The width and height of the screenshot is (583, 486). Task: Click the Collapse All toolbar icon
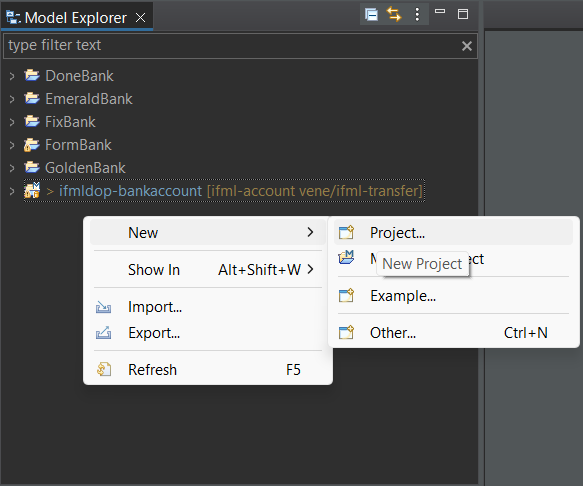[x=371, y=15]
